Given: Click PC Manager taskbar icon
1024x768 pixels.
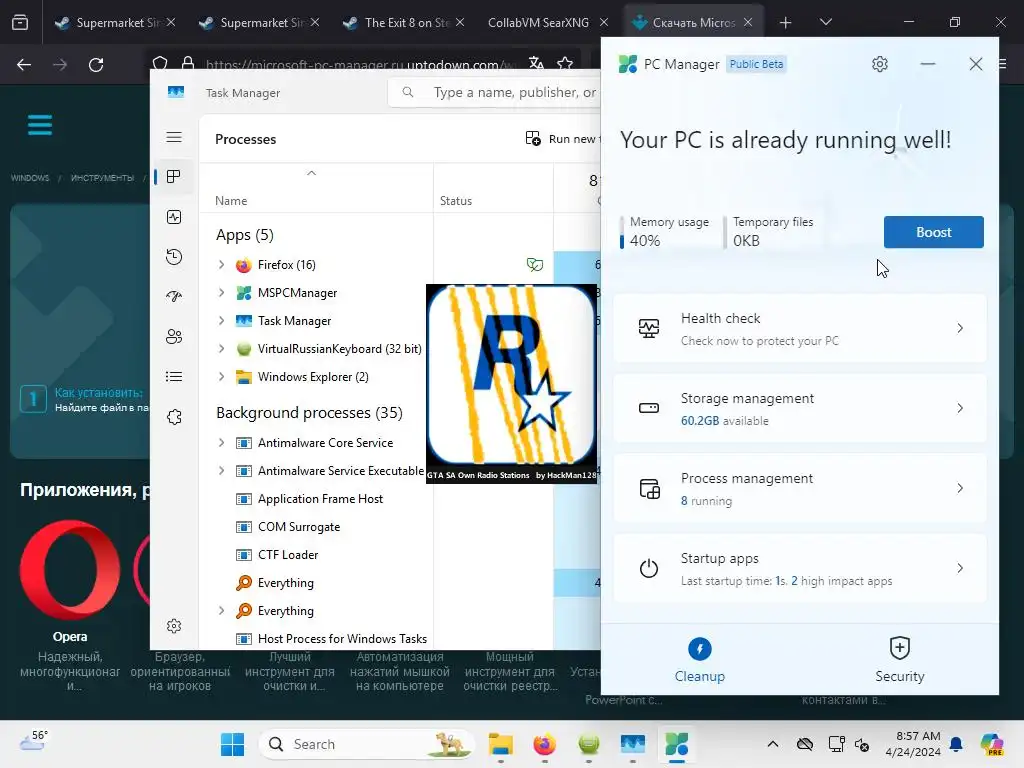Looking at the screenshot, I should click(677, 744).
